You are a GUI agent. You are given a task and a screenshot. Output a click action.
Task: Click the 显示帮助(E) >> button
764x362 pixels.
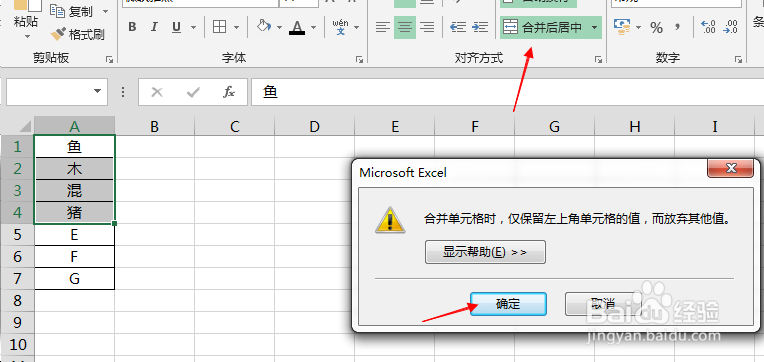pos(485,252)
